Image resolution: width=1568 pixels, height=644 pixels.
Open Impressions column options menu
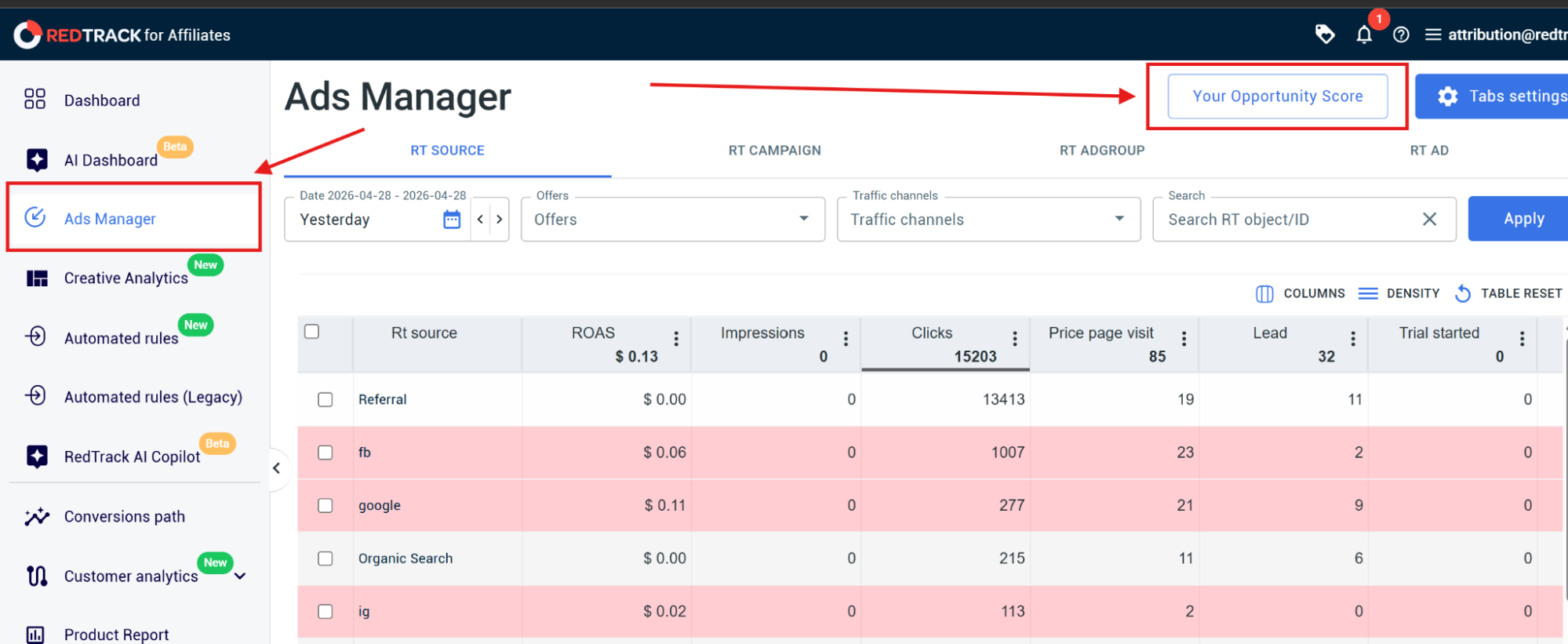pyautogui.click(x=846, y=339)
